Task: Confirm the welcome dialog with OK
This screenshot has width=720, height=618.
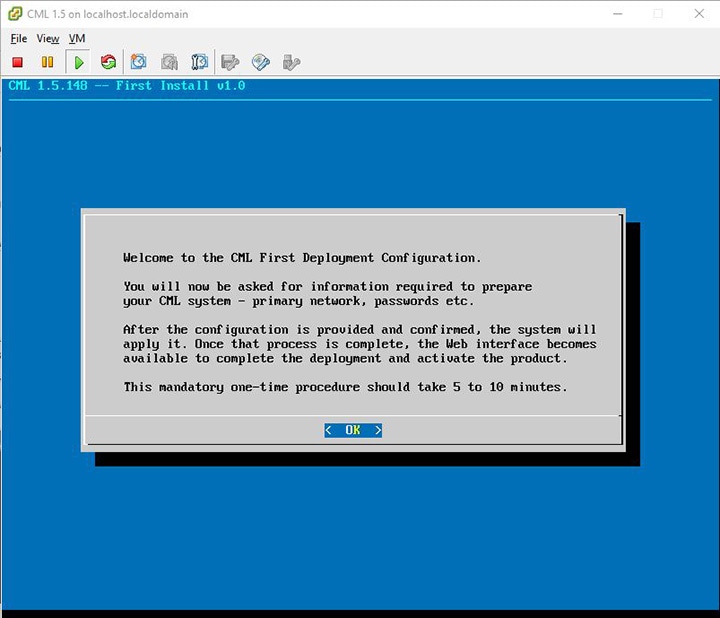Action: (x=353, y=430)
